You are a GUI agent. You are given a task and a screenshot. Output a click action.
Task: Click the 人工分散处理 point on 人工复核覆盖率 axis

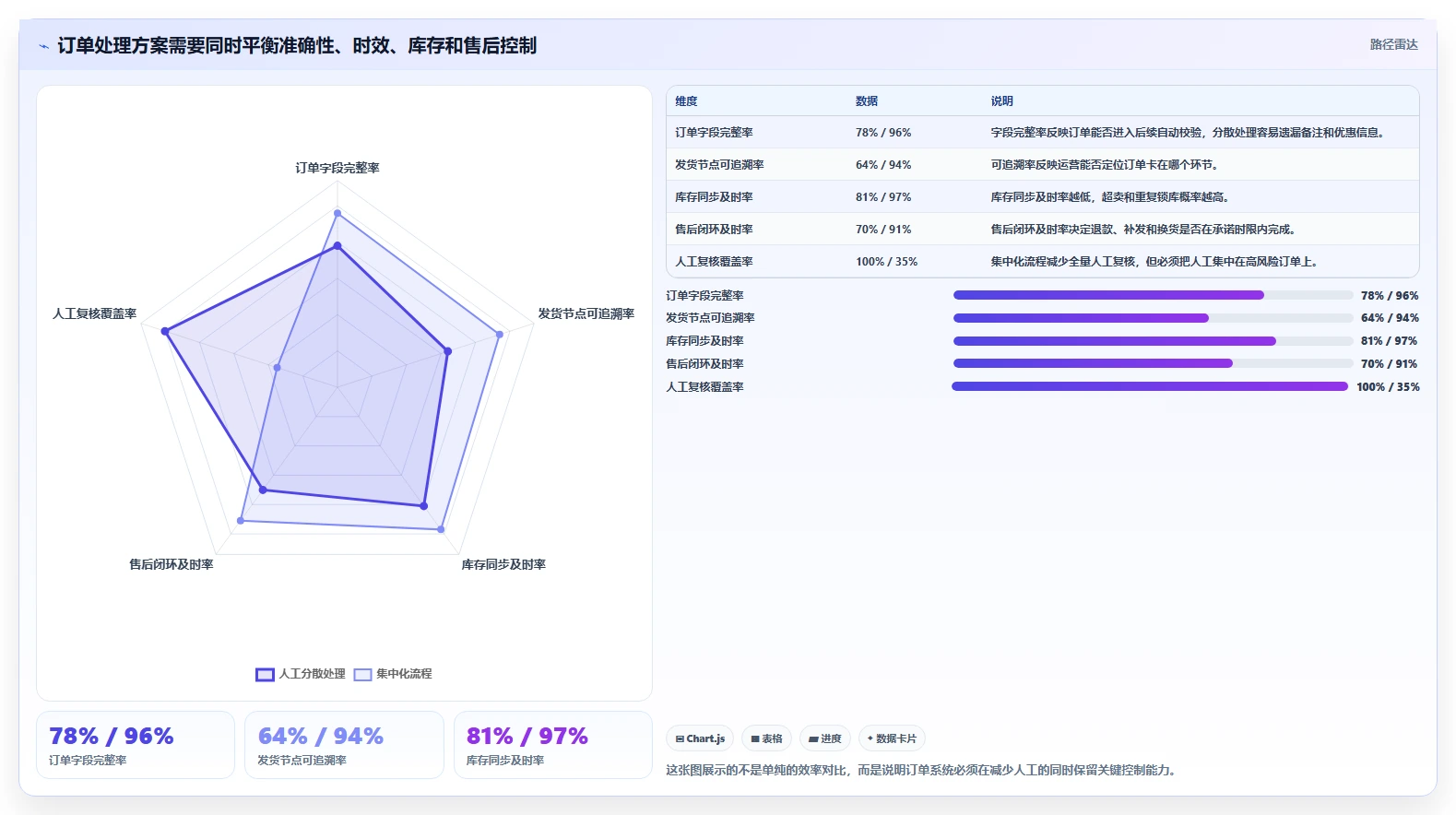[166, 331]
